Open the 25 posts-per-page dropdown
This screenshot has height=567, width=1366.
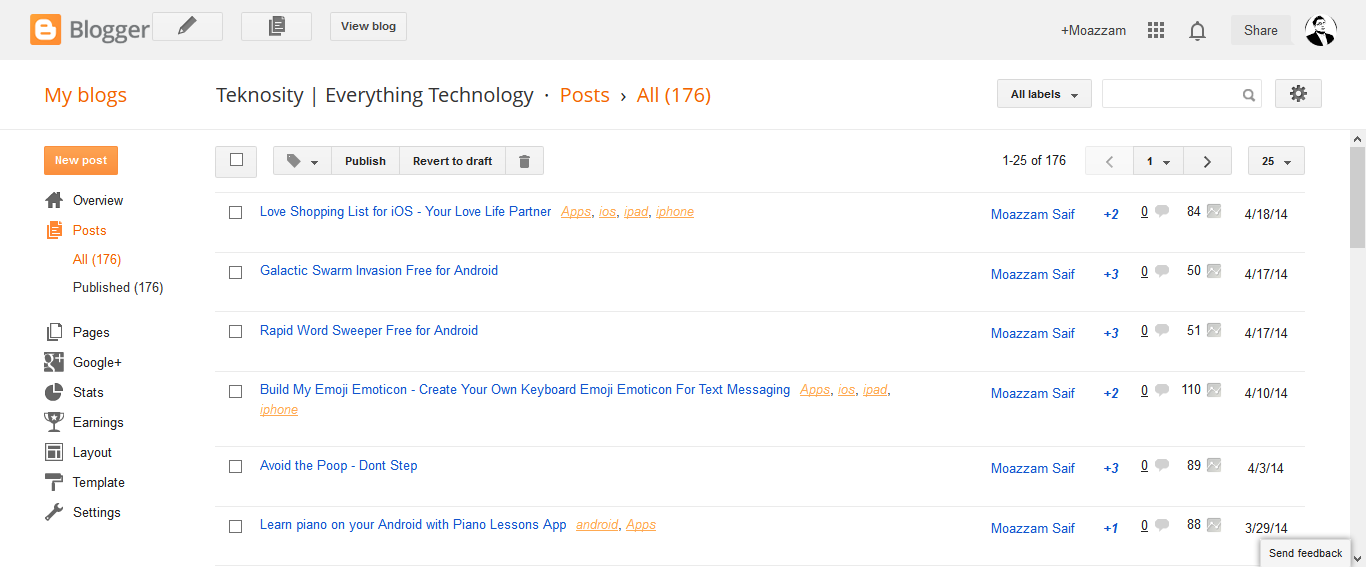click(1276, 161)
